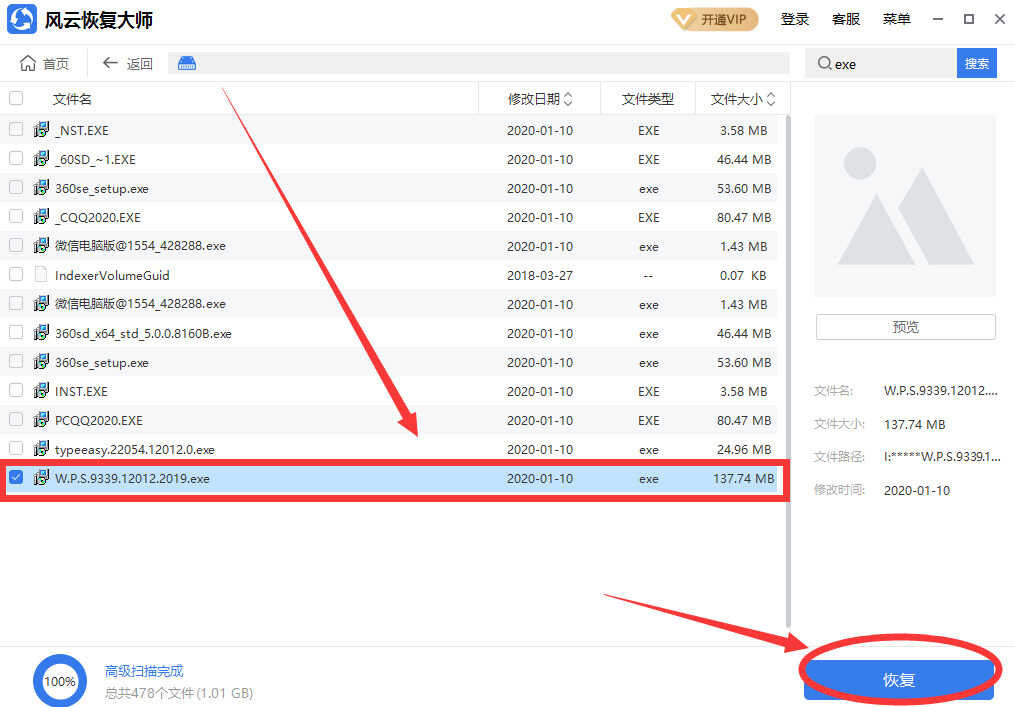This screenshot has width=1015, height=707.
Task: Click the 风云恢复大师 app logo
Action: pos(22,20)
